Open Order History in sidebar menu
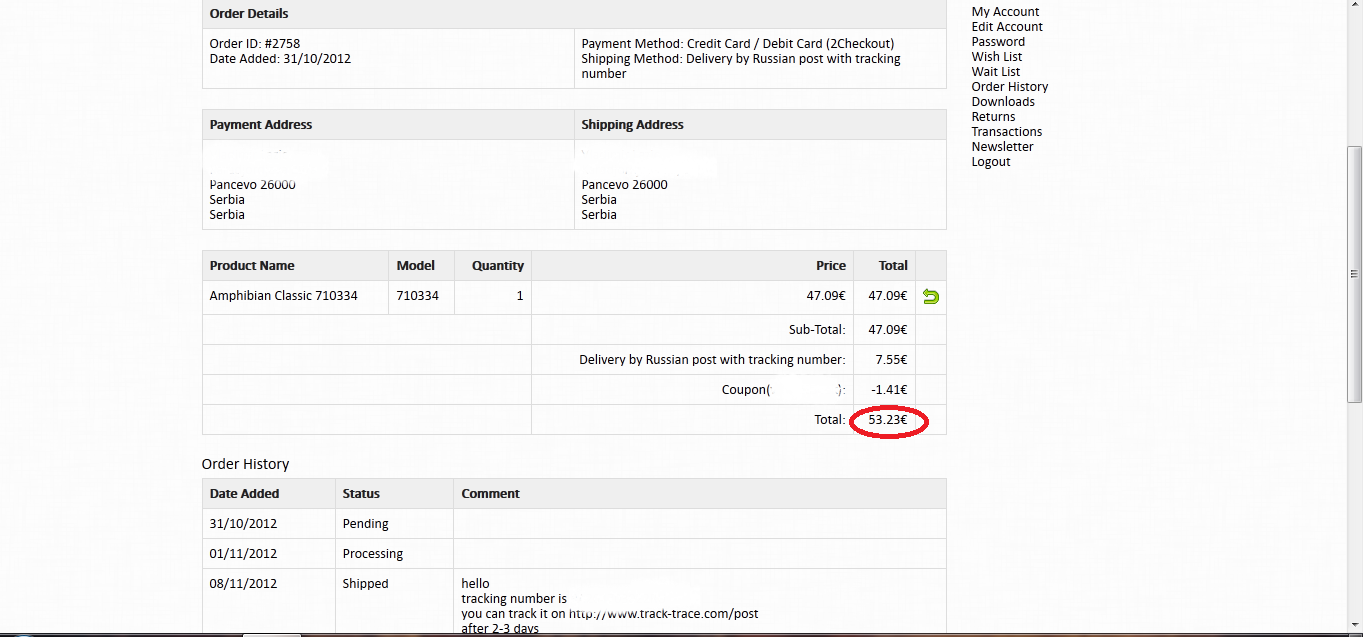The image size is (1363, 637). [1009, 87]
